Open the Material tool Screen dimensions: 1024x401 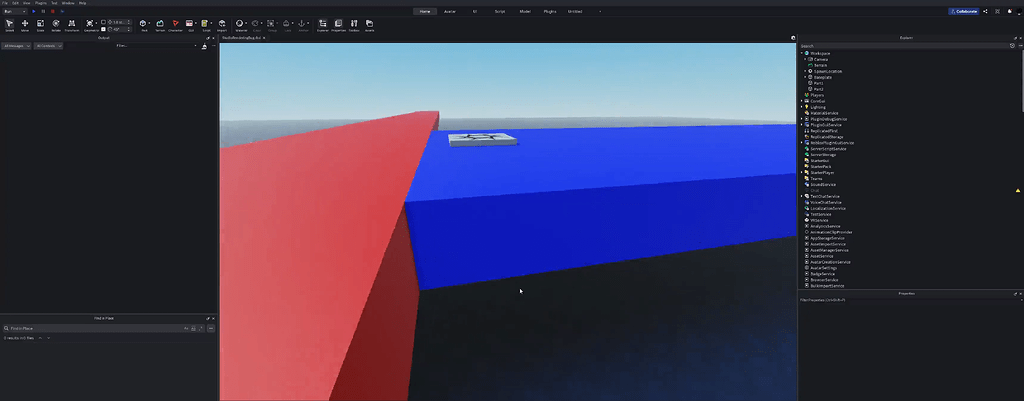(x=240, y=24)
